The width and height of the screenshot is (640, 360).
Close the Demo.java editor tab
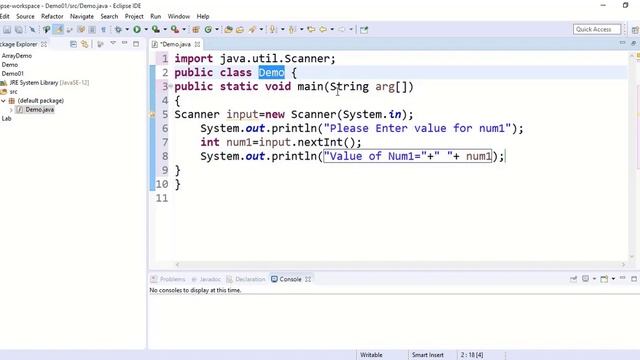[198, 44]
